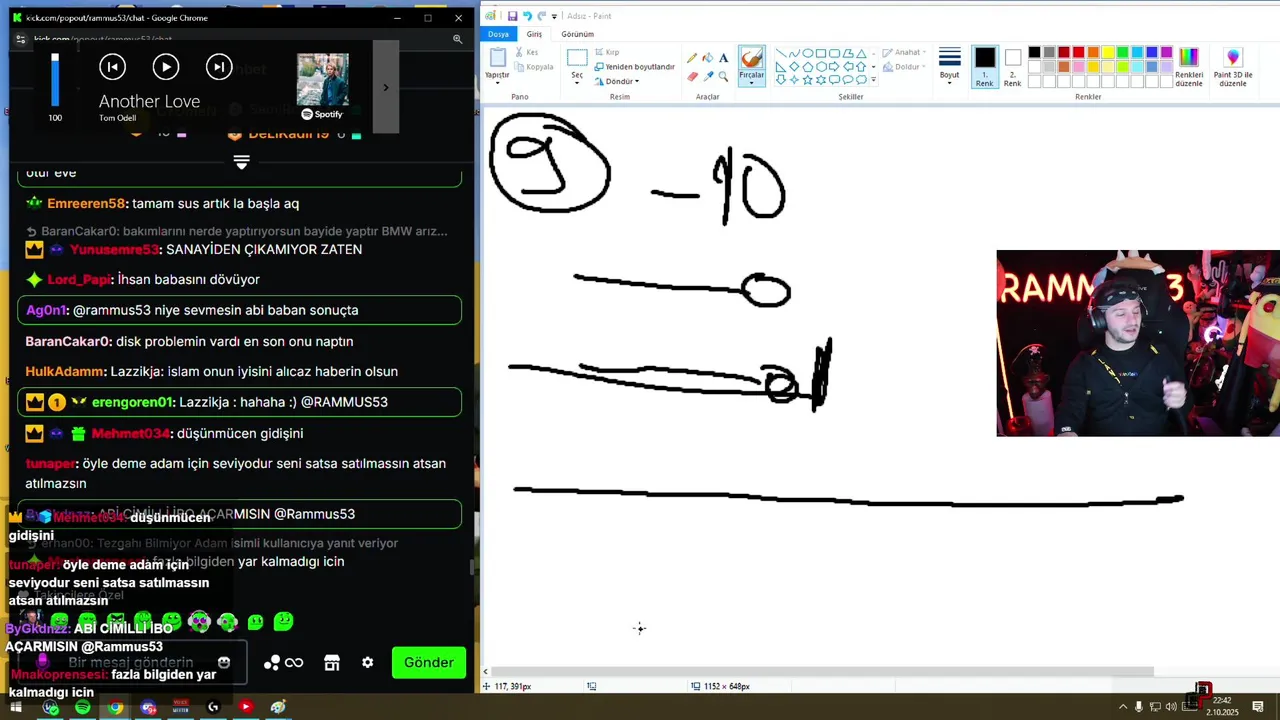The width and height of the screenshot is (1280, 720).
Task: Click username tunaper in chat
Action: (50, 463)
